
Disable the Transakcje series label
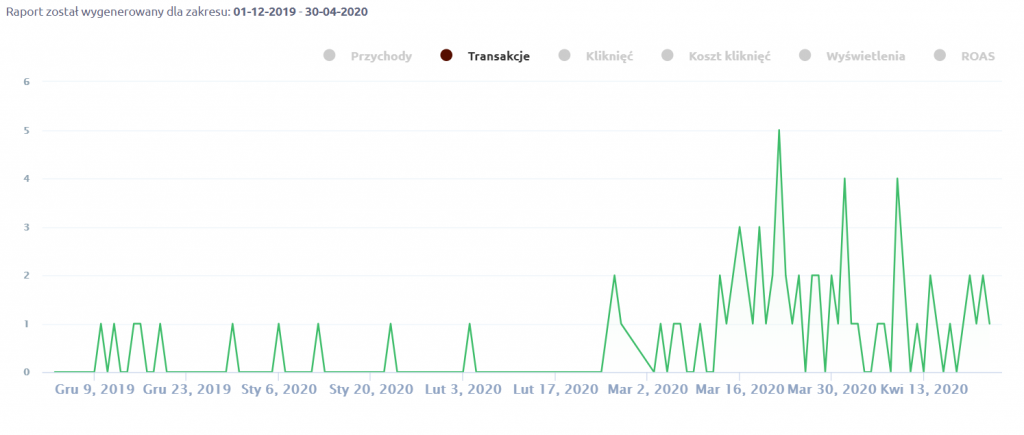[498, 56]
